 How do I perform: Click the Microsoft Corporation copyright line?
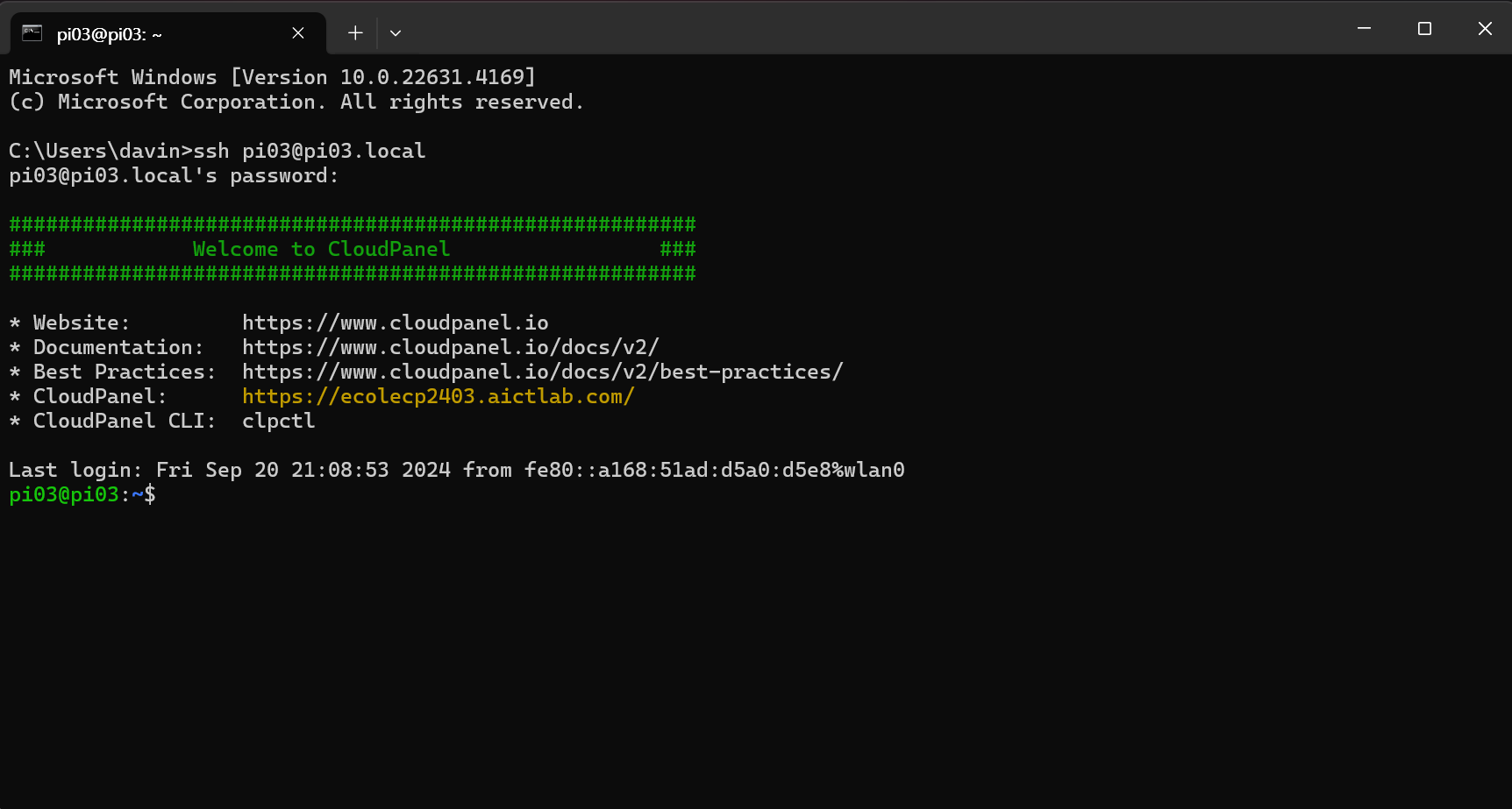tap(296, 102)
